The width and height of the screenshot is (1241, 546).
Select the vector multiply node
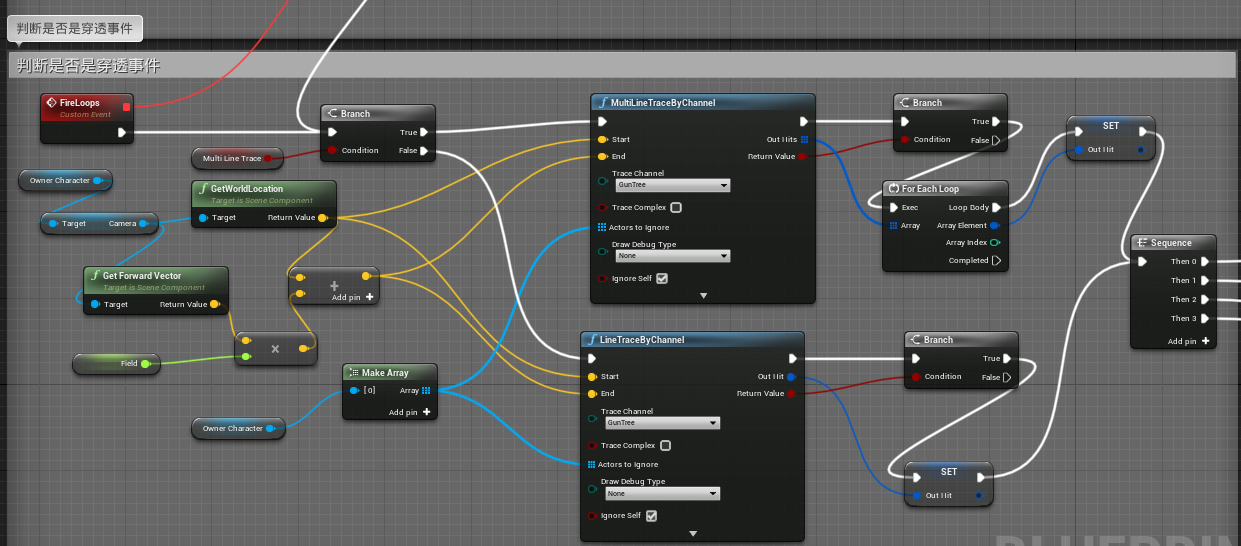(276, 349)
